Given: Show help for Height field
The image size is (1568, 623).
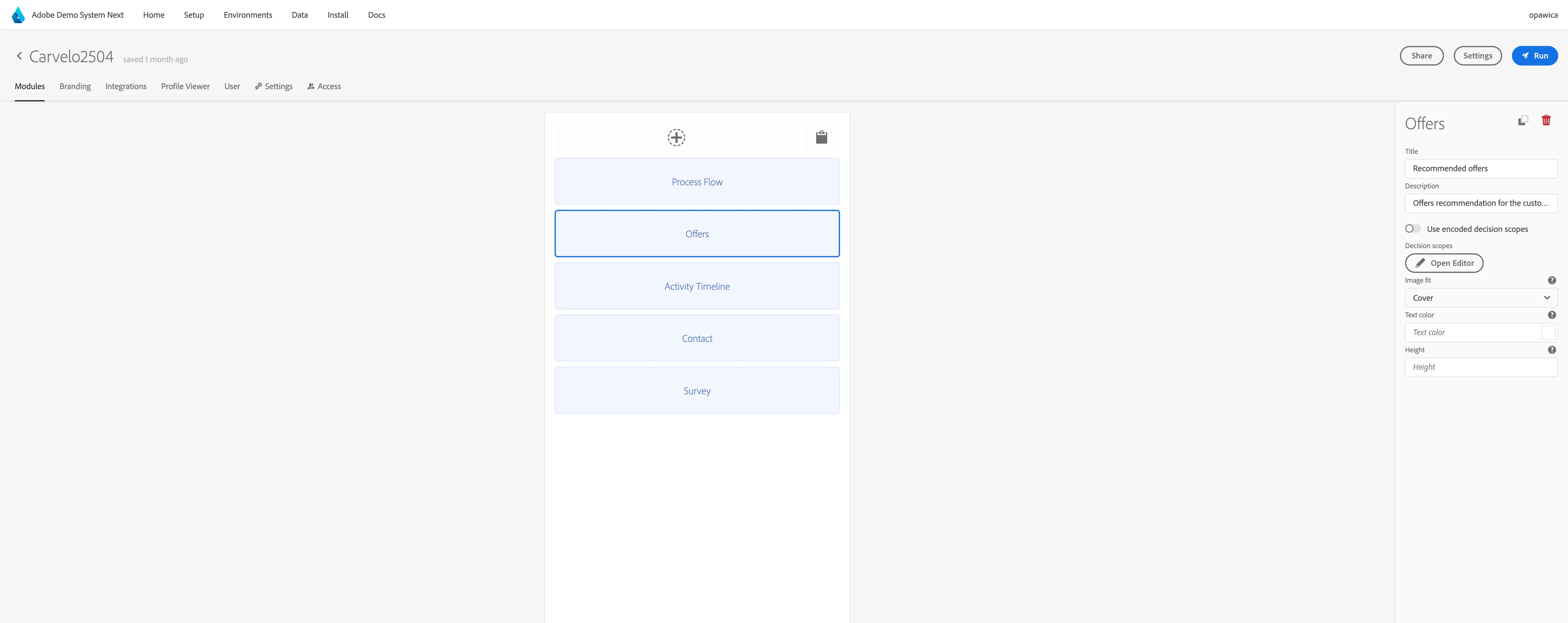Looking at the screenshot, I should click(1551, 349).
